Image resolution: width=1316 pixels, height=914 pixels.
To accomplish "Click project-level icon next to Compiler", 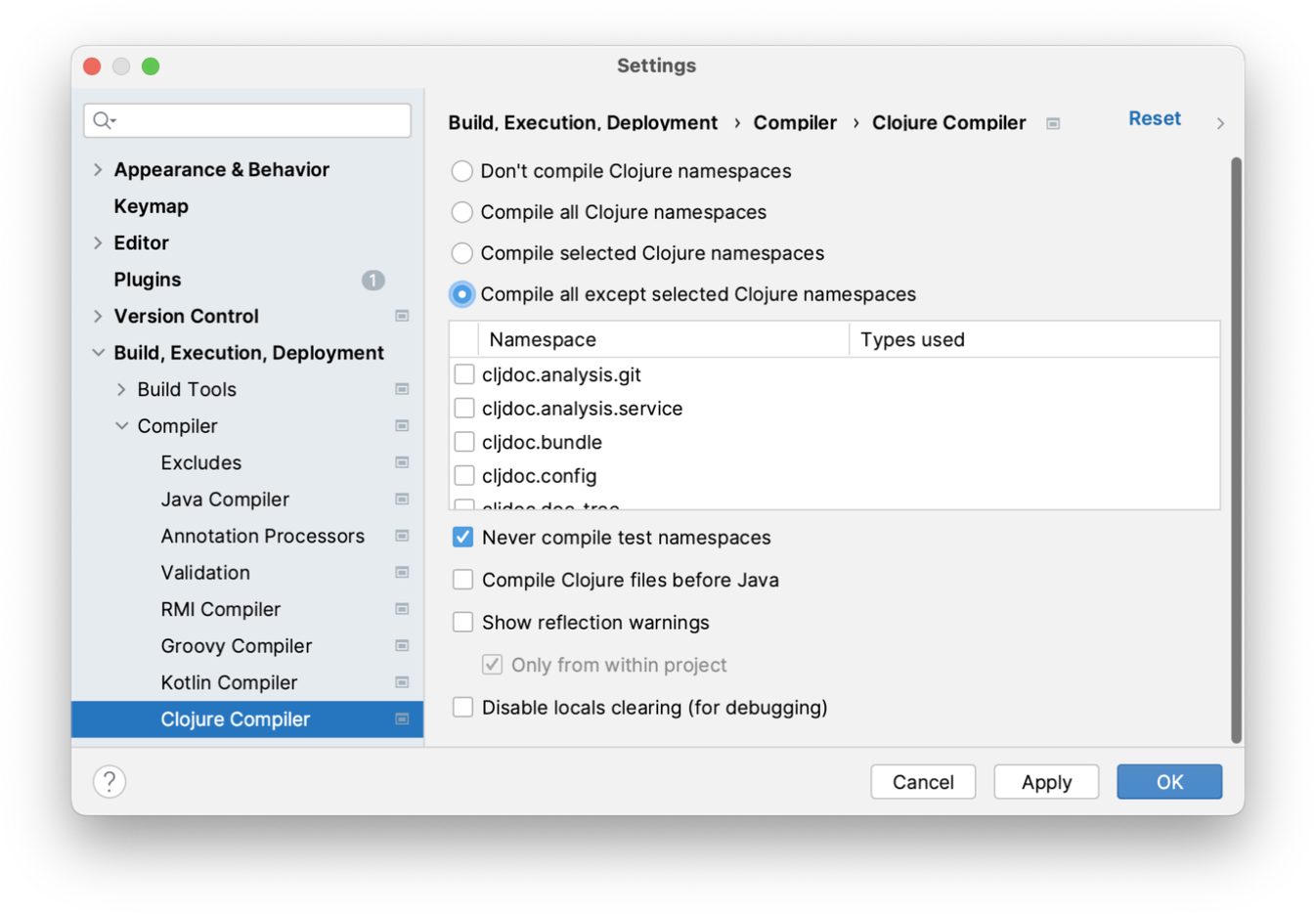I will click(x=402, y=426).
